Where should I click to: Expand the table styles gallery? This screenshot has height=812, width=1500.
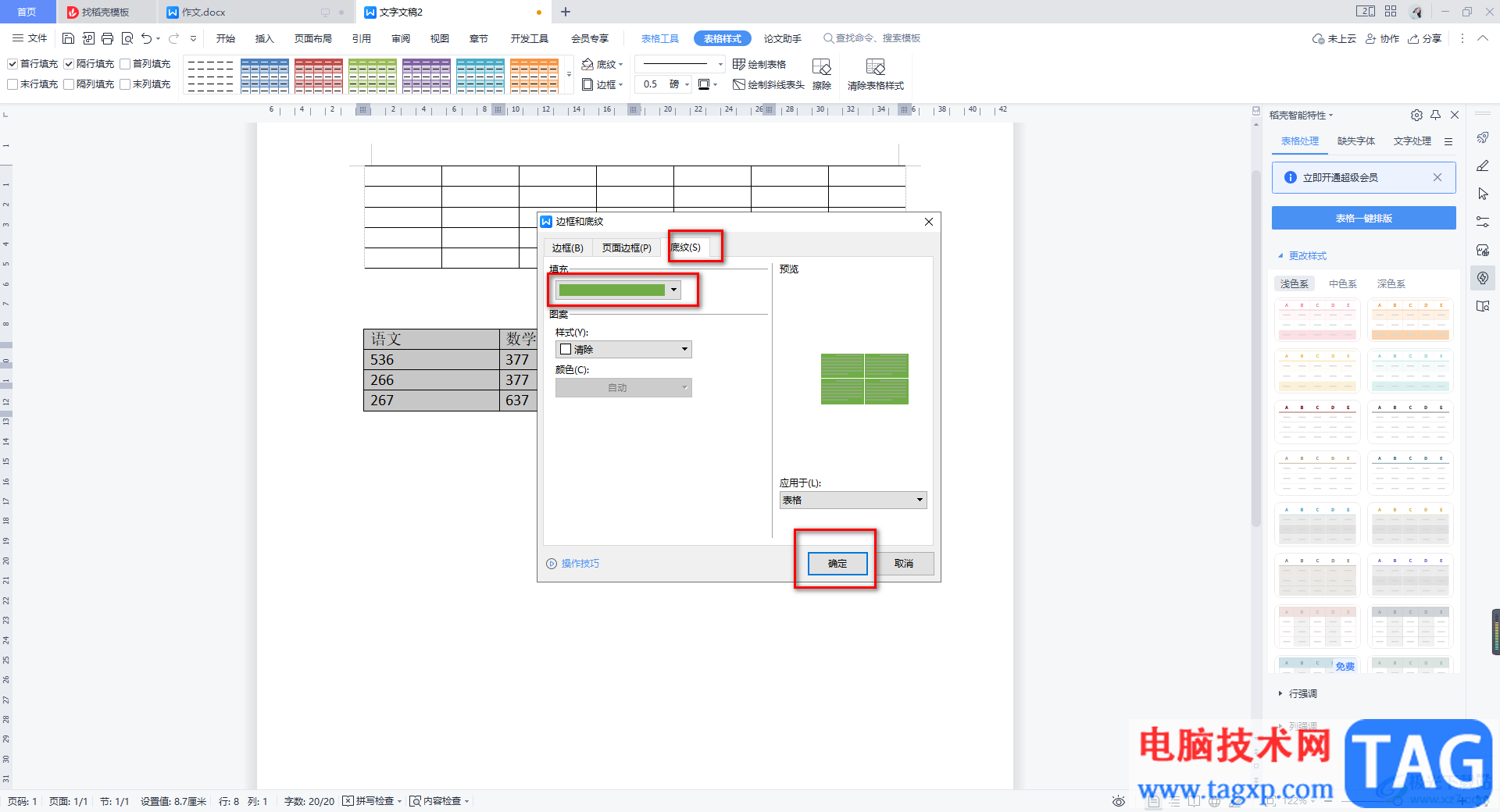pyautogui.click(x=569, y=75)
